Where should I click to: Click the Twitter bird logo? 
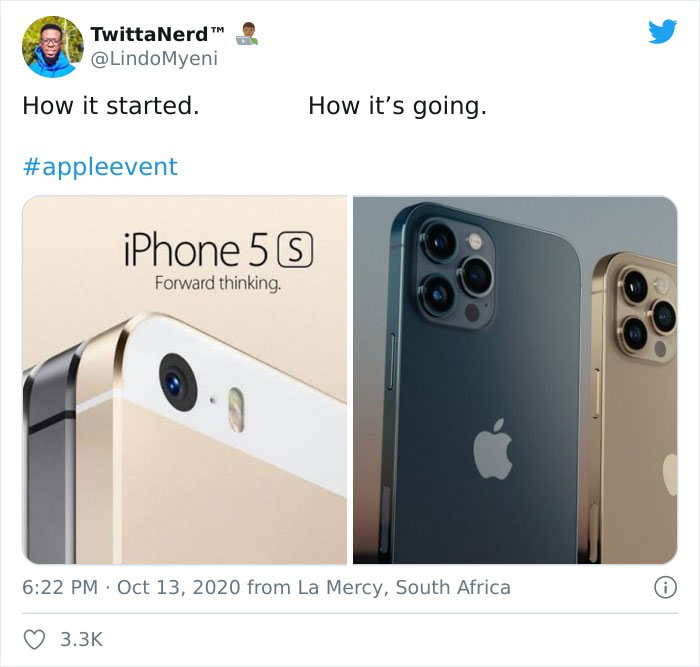[x=661, y=32]
